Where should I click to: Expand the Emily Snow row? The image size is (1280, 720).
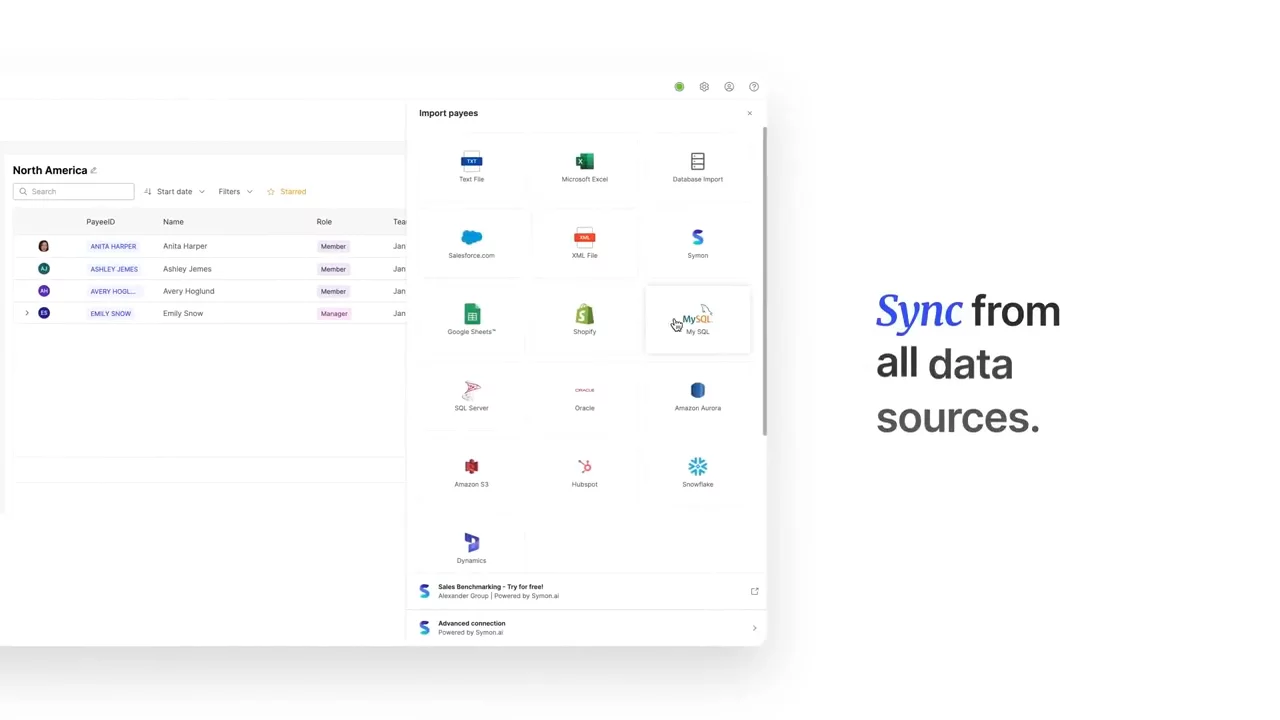27,314
